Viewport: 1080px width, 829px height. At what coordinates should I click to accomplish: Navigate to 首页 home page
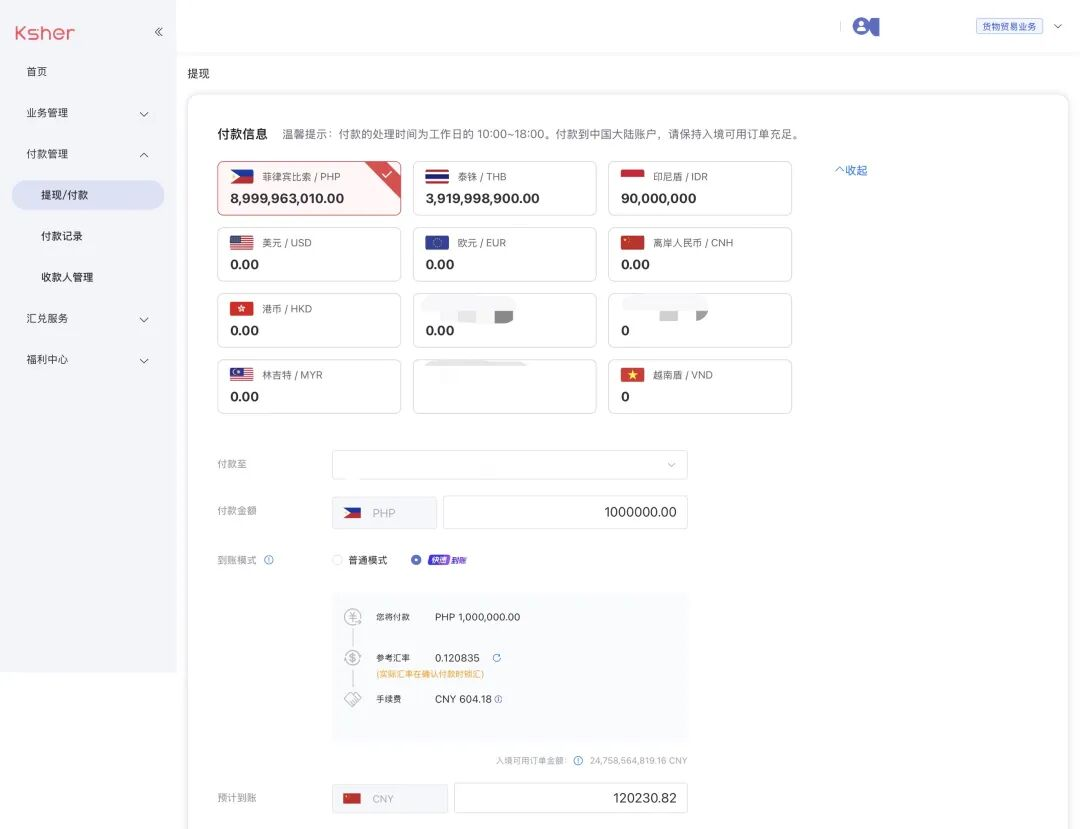[x=37, y=72]
